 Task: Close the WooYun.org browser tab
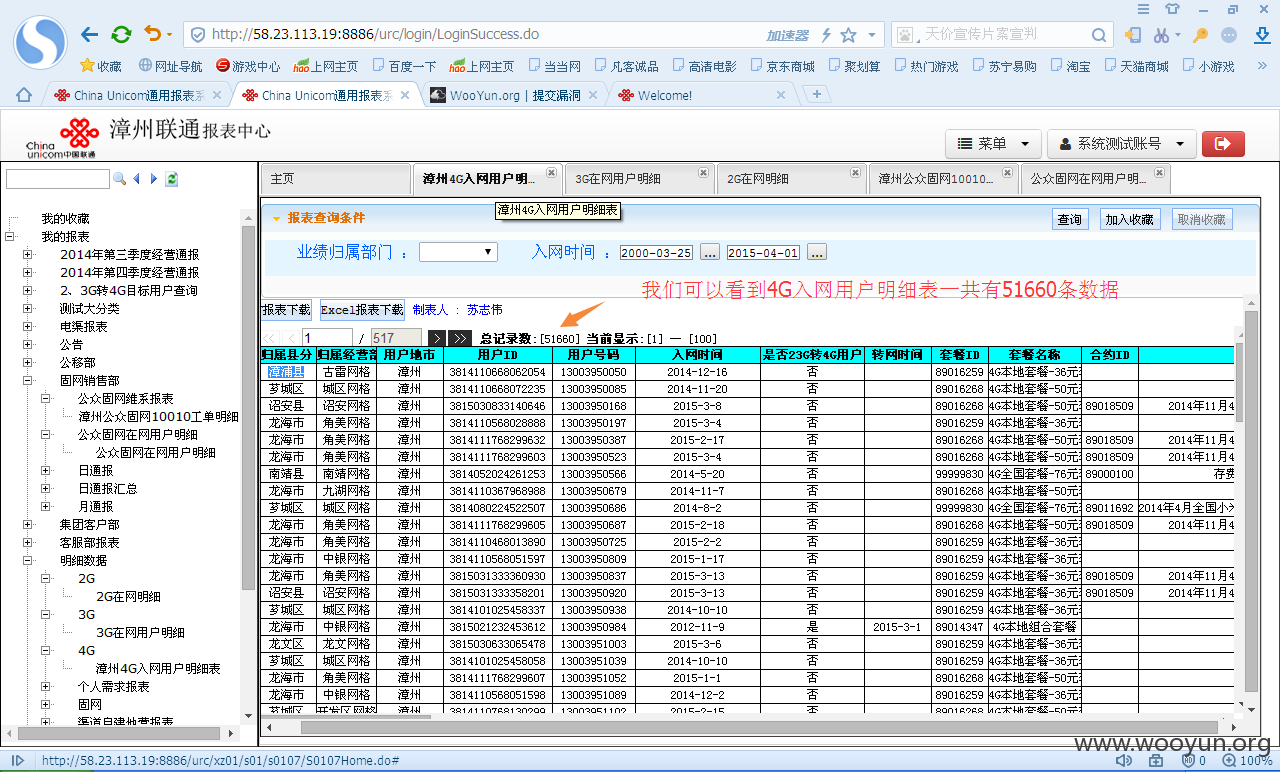592,95
